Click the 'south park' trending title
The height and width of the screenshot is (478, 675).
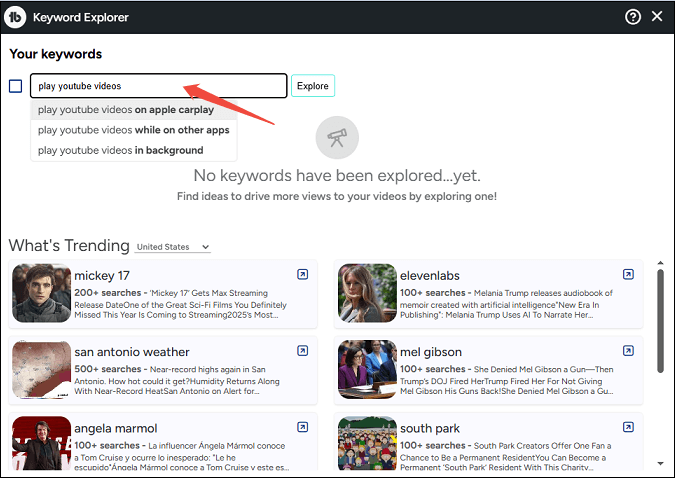[430, 428]
